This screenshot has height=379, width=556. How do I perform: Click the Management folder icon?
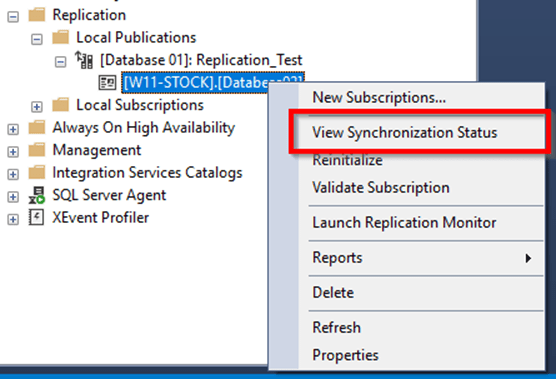pos(37,150)
